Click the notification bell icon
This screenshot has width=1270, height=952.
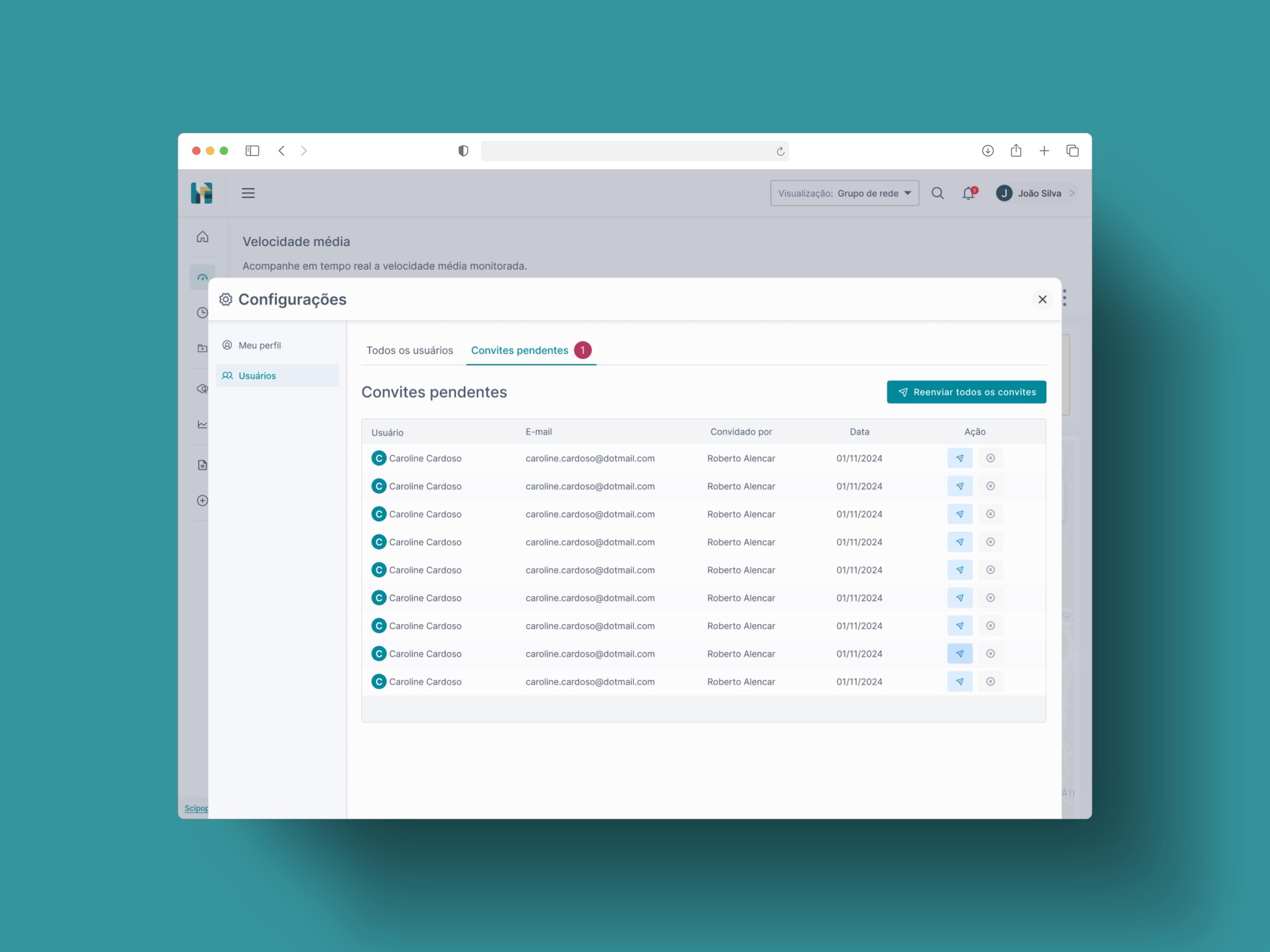coord(968,193)
